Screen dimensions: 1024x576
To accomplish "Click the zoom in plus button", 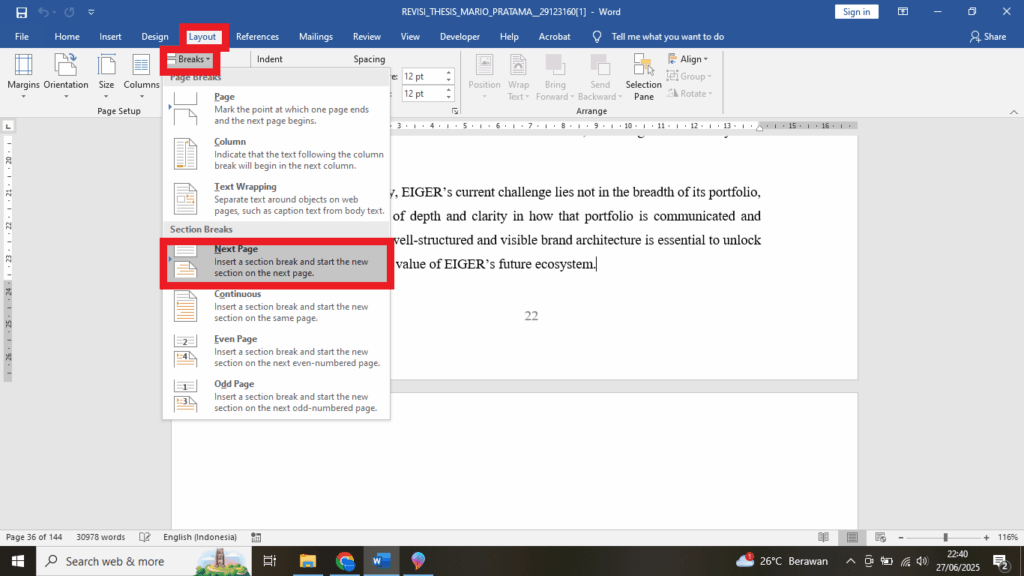I will tap(986, 537).
